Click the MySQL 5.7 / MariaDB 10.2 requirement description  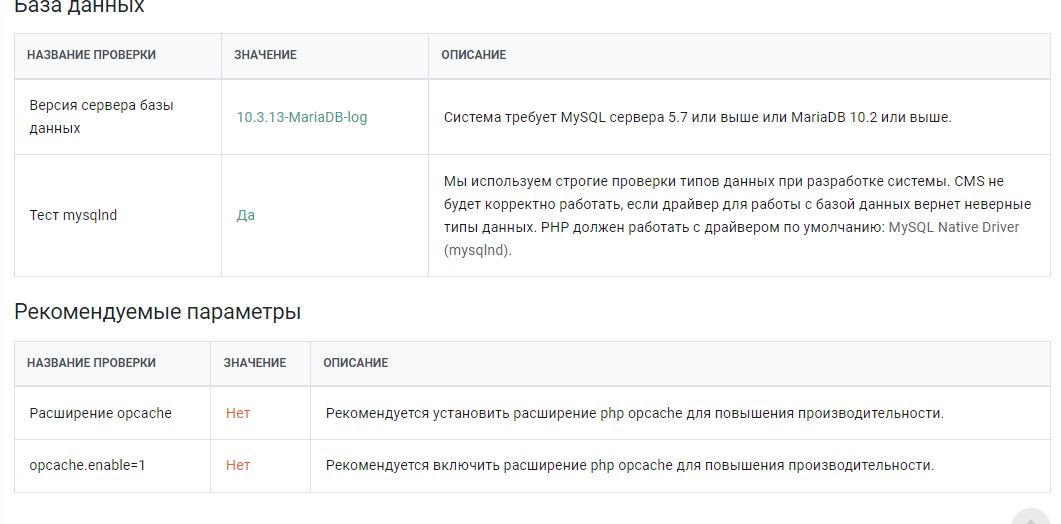(697, 117)
